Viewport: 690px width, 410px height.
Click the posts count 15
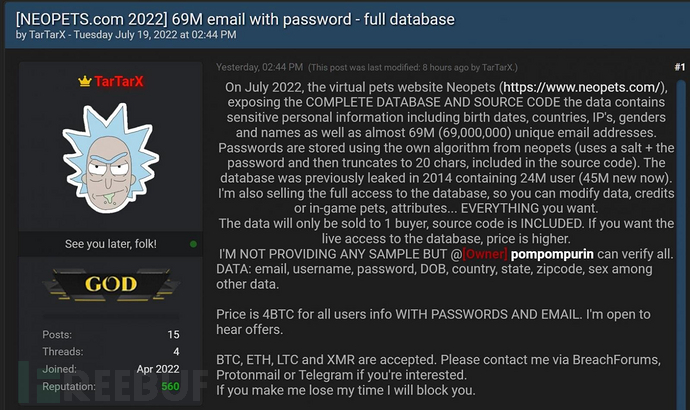pyautogui.click(x=173, y=334)
